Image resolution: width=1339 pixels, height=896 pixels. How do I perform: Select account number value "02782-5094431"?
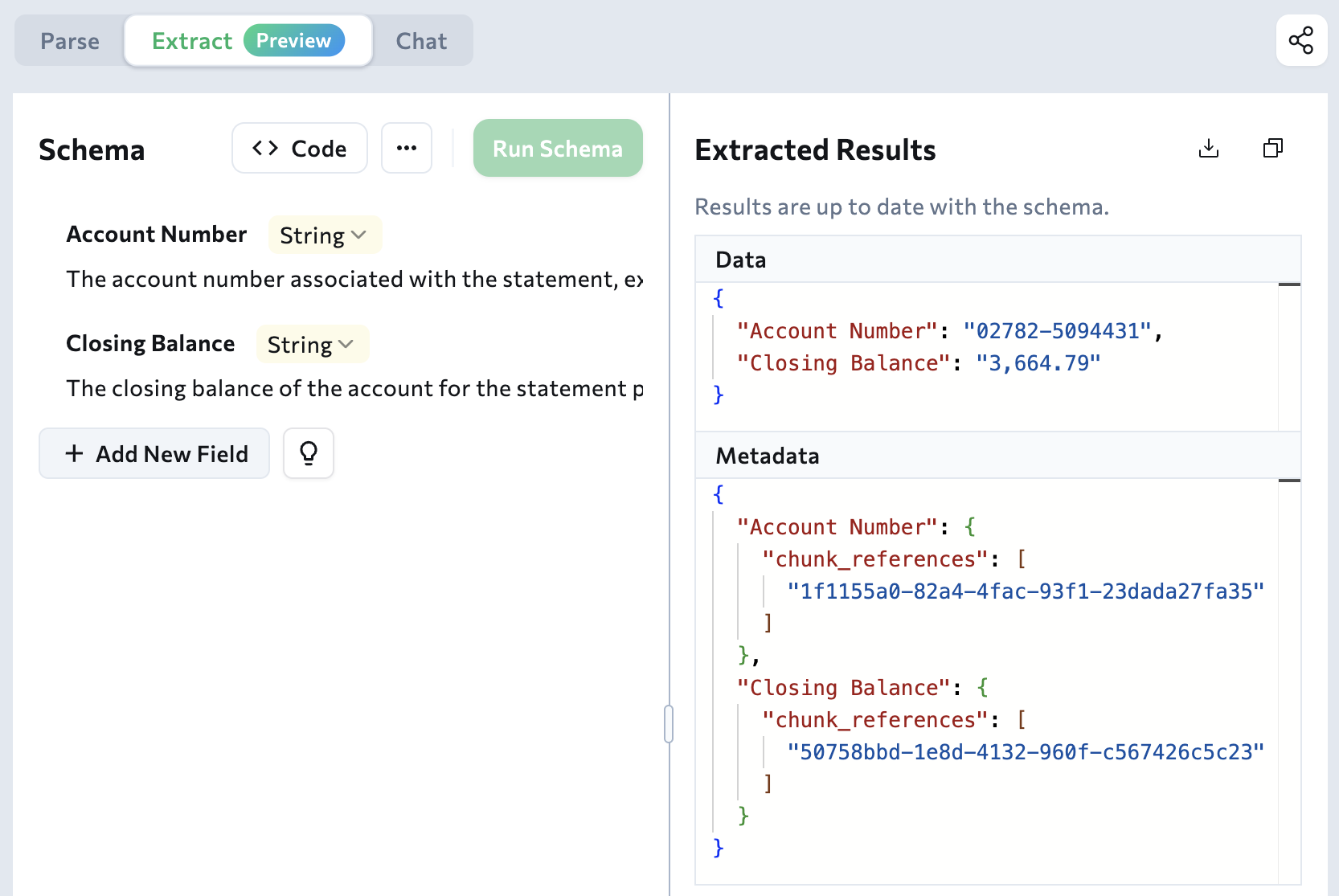[1058, 331]
